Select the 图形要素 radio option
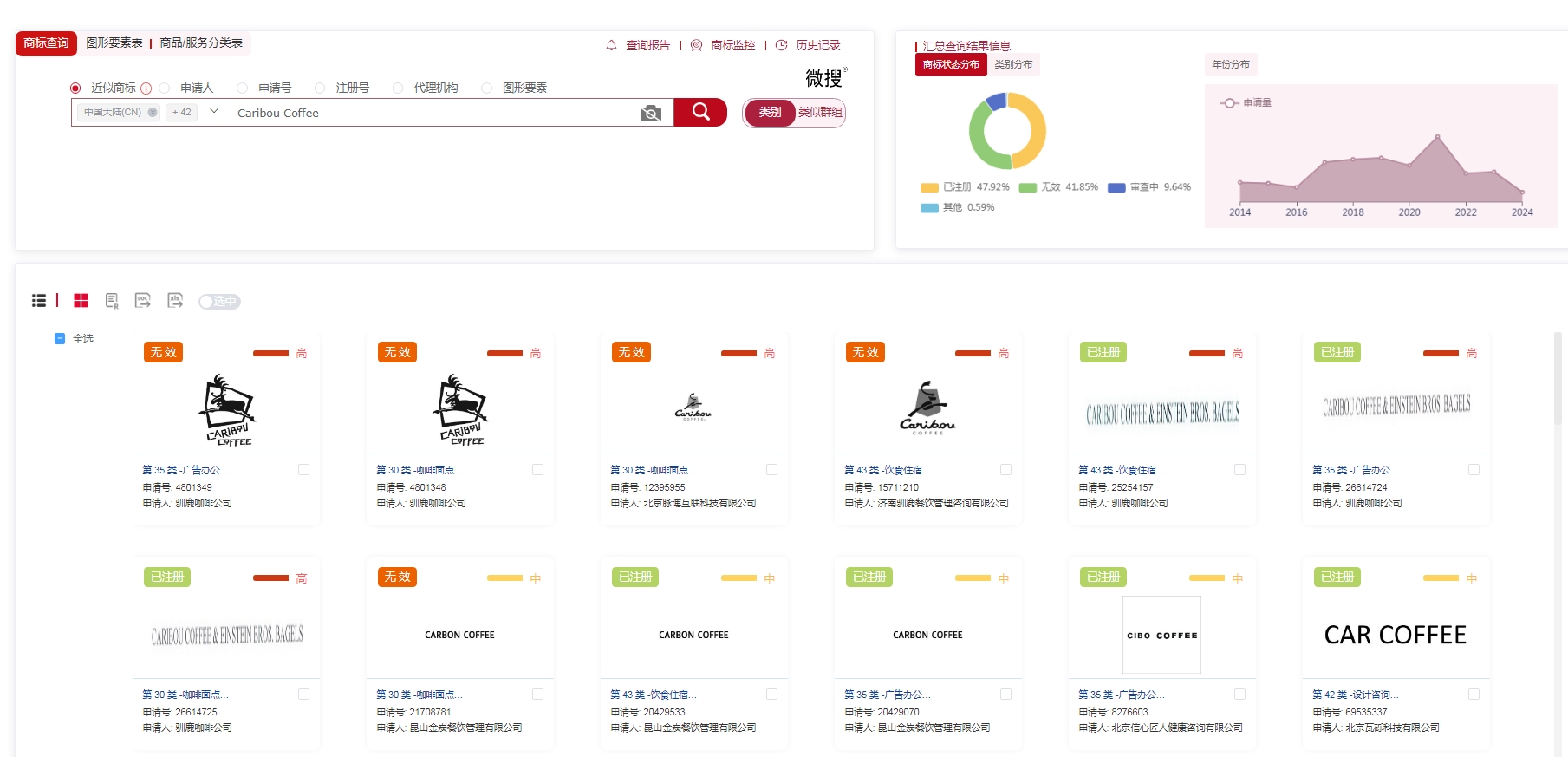This screenshot has height=757, width=1568. pos(486,88)
